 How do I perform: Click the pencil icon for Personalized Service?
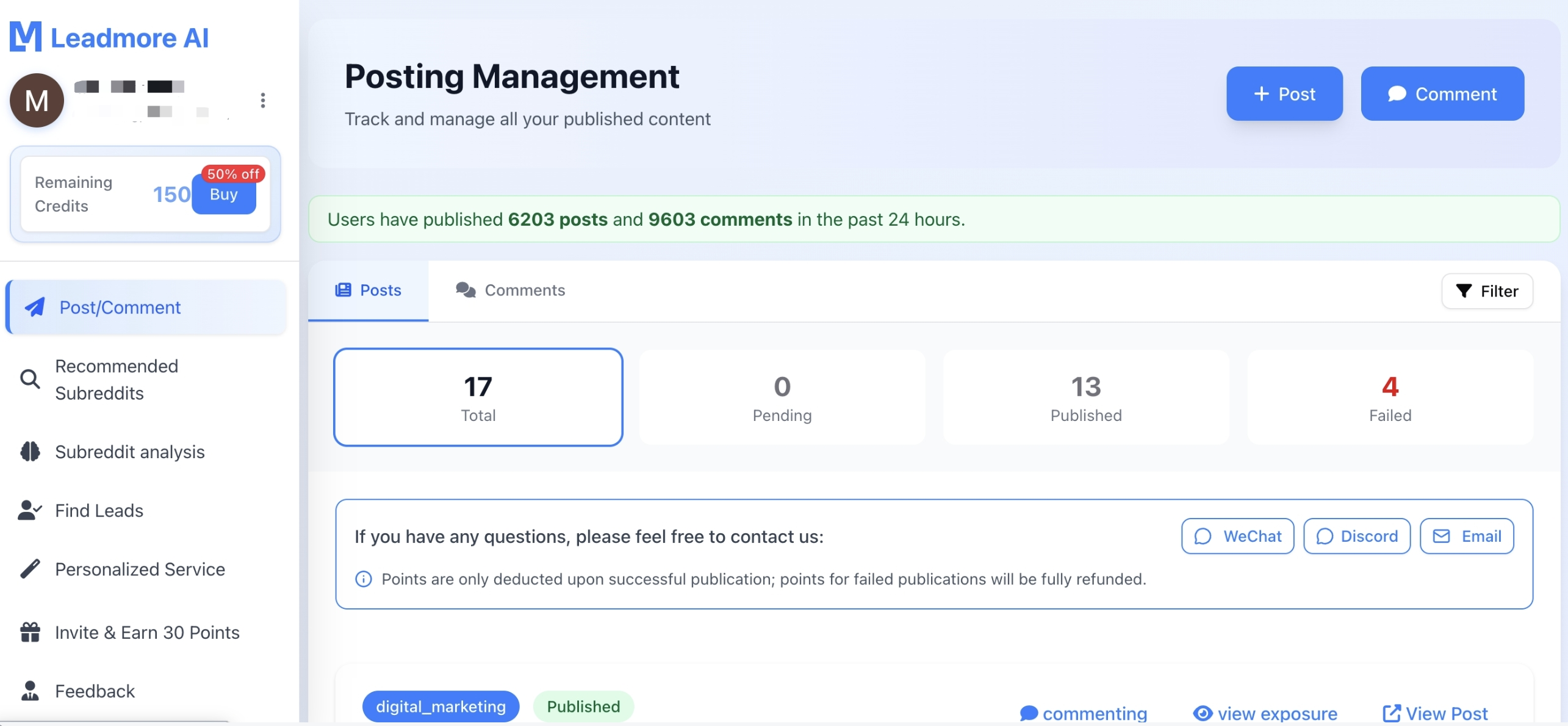[30, 569]
